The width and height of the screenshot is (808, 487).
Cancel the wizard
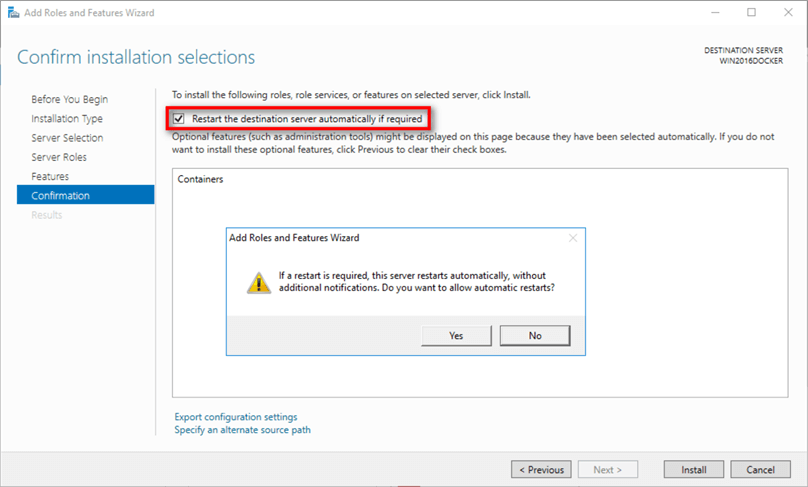point(767,469)
